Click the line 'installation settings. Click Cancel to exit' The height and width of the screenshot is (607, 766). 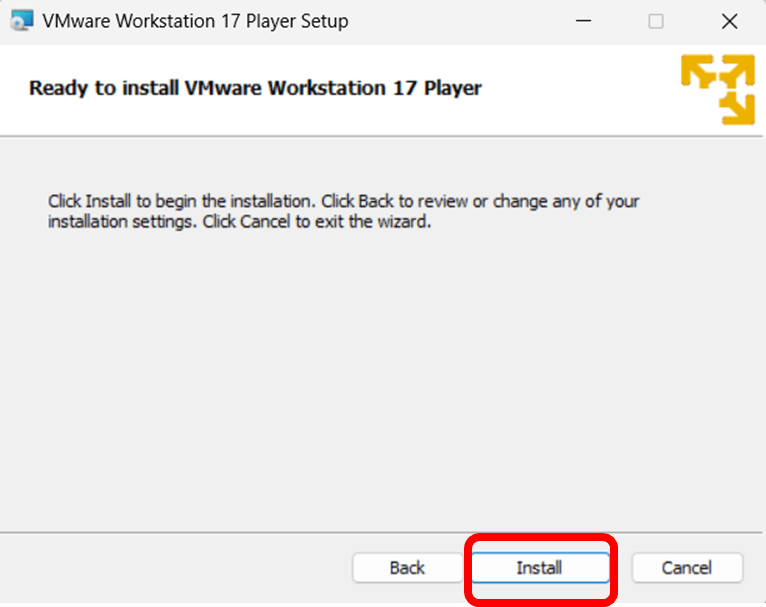[239, 222]
